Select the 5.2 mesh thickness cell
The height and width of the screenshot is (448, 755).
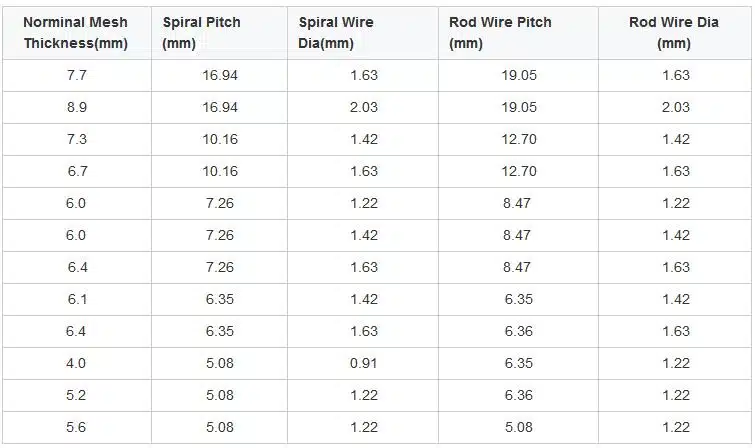(77, 395)
